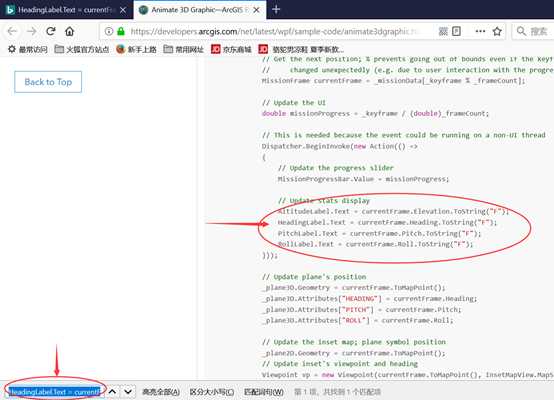This screenshot has width=554, height=400.
Task: Toggle 高亮全部 highlight all option
Action: (161, 392)
